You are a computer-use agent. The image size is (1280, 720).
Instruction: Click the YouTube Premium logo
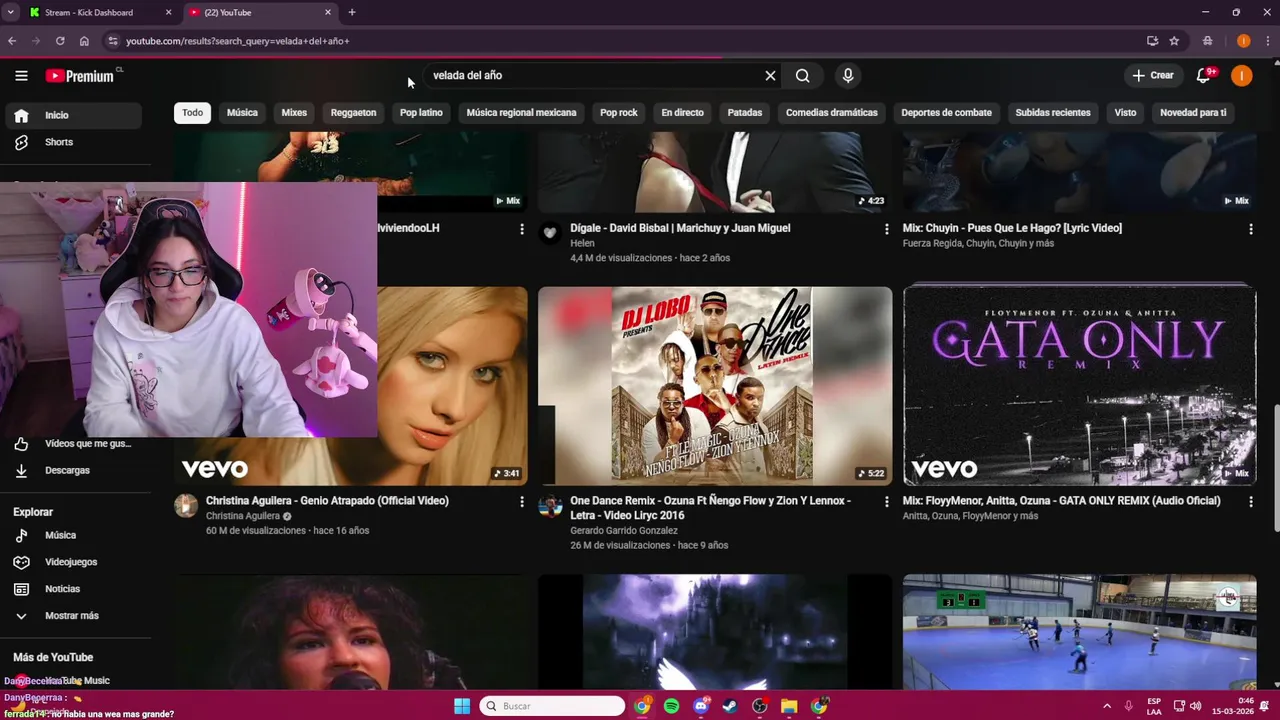[80, 76]
